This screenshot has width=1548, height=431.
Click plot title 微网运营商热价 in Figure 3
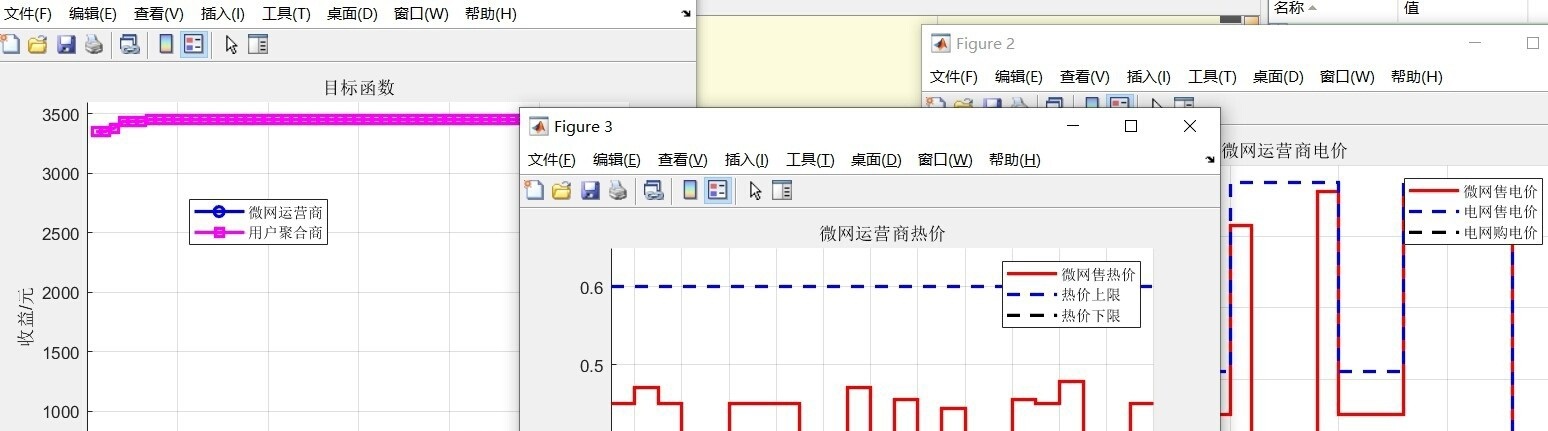pyautogui.click(x=882, y=234)
